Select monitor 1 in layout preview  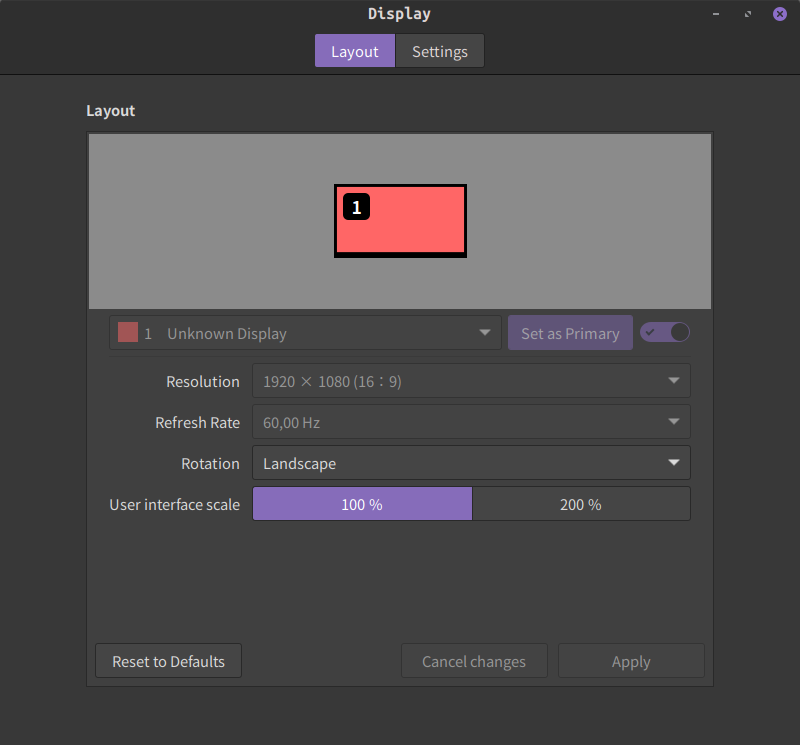click(x=401, y=221)
